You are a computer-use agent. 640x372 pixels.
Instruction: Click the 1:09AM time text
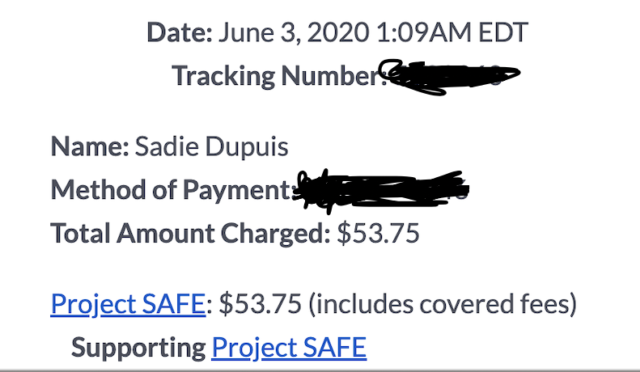tap(424, 33)
